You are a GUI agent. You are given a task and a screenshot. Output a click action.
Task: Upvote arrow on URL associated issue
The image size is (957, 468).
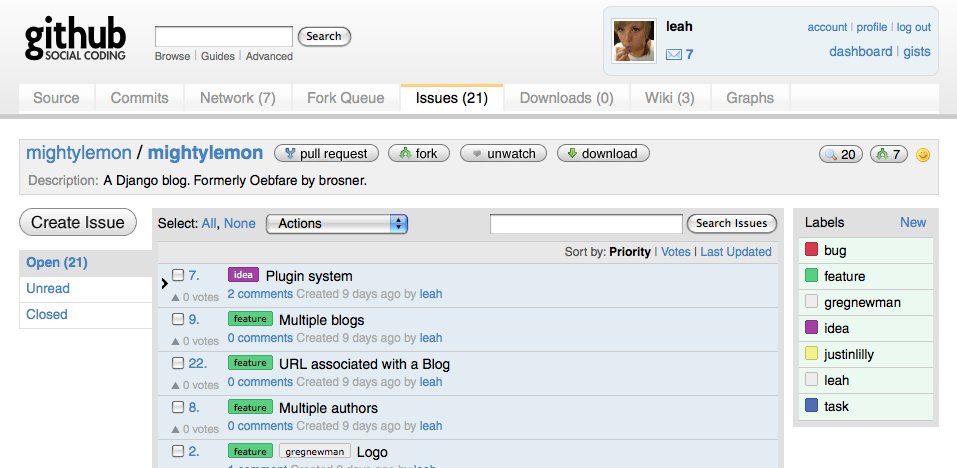click(175, 385)
